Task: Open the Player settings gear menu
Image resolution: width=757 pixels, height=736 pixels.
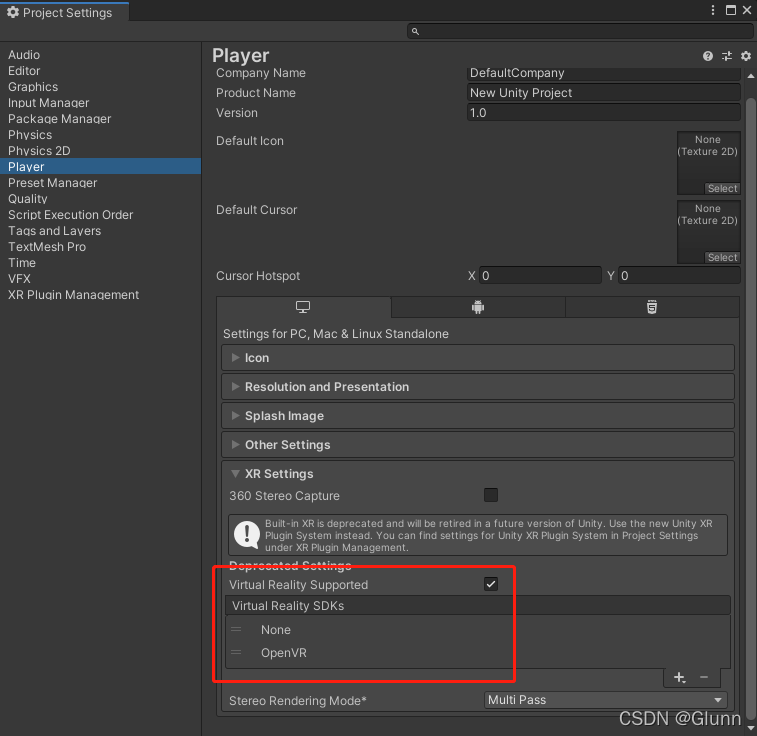Action: pos(746,56)
